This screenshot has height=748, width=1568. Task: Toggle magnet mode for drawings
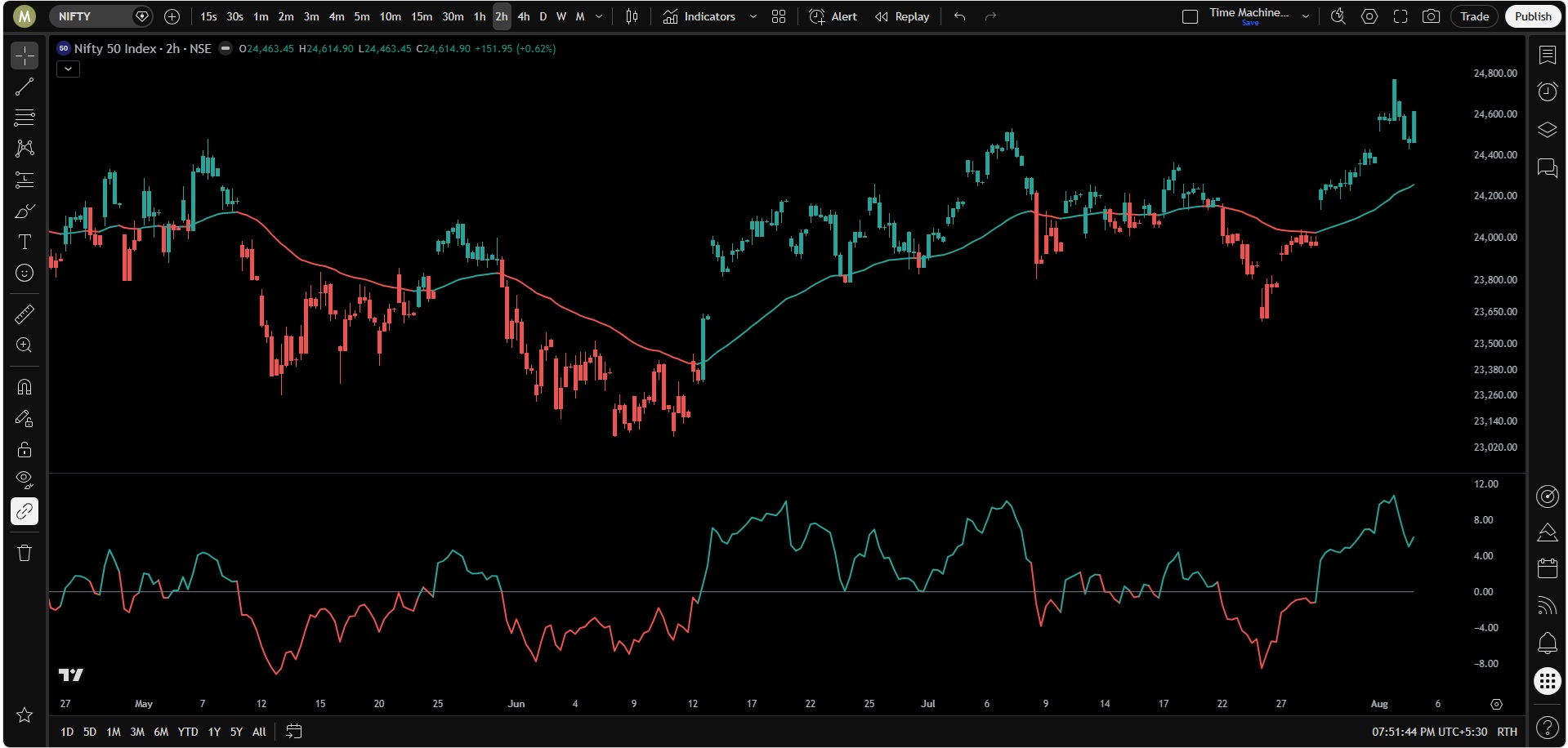pyautogui.click(x=25, y=387)
